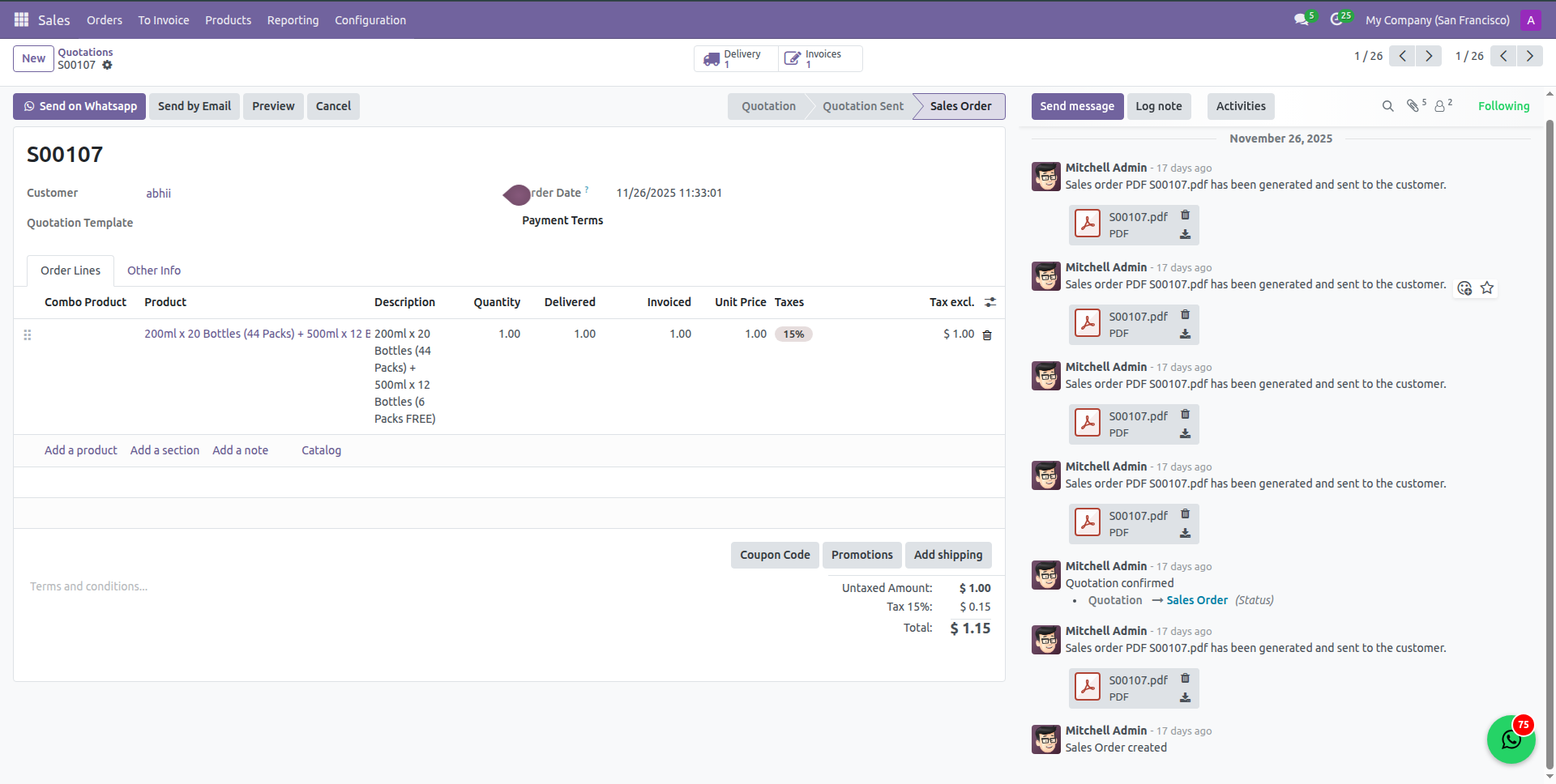Image resolution: width=1556 pixels, height=784 pixels.
Task: Open the user avatar menu
Action: pyautogui.click(x=1530, y=20)
